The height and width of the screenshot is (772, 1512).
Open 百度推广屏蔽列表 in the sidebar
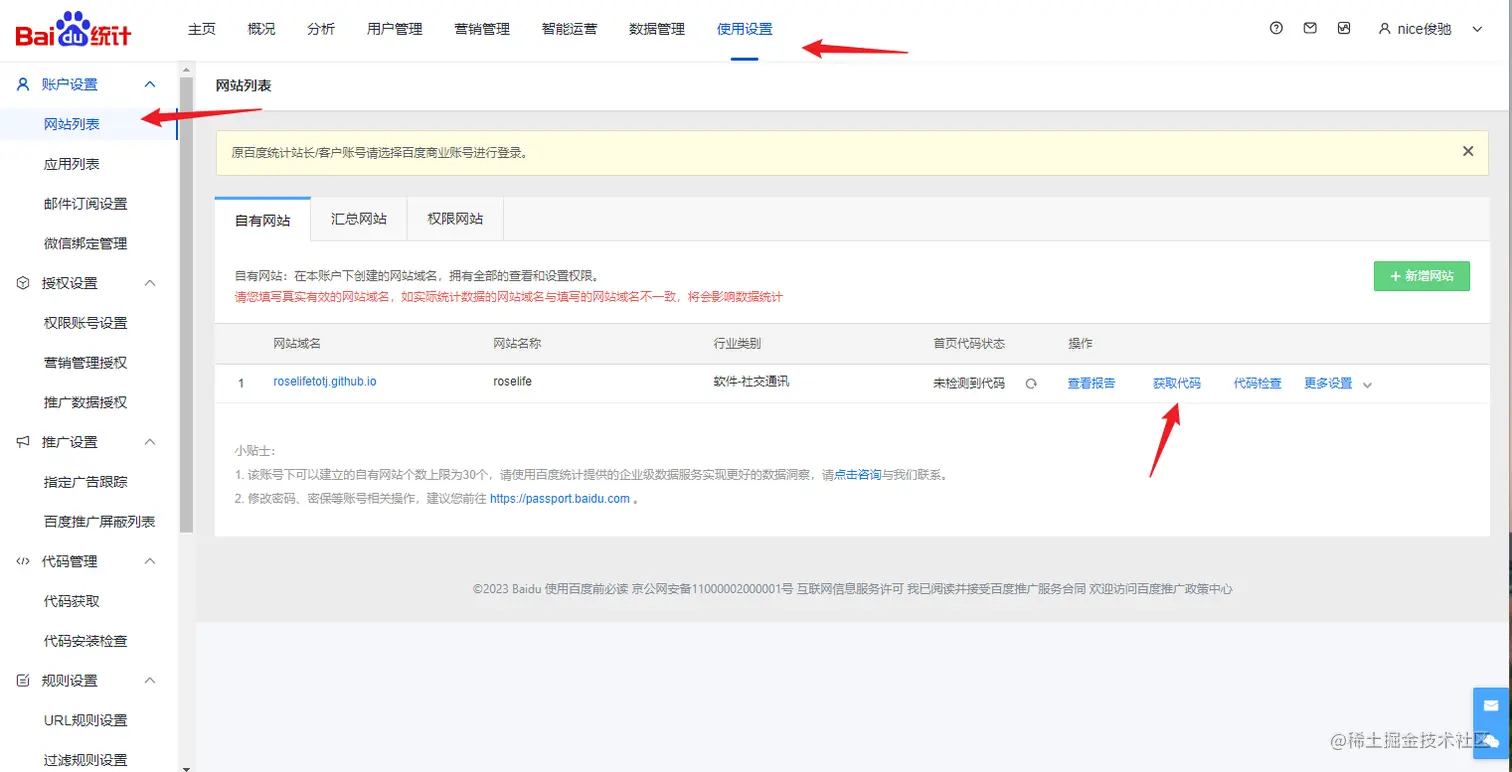100,522
